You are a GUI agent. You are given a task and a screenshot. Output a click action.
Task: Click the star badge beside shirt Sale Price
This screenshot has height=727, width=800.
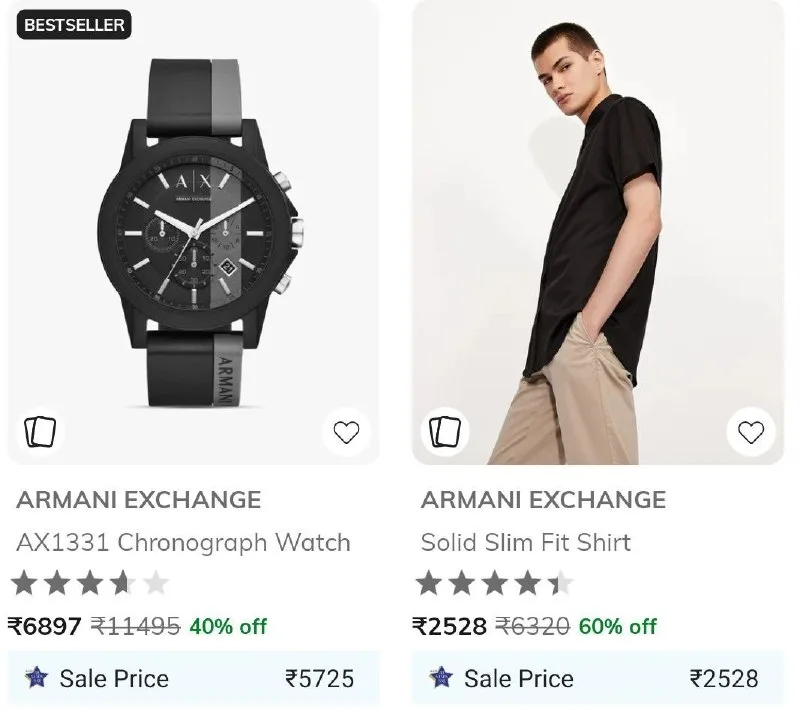[x=441, y=678]
